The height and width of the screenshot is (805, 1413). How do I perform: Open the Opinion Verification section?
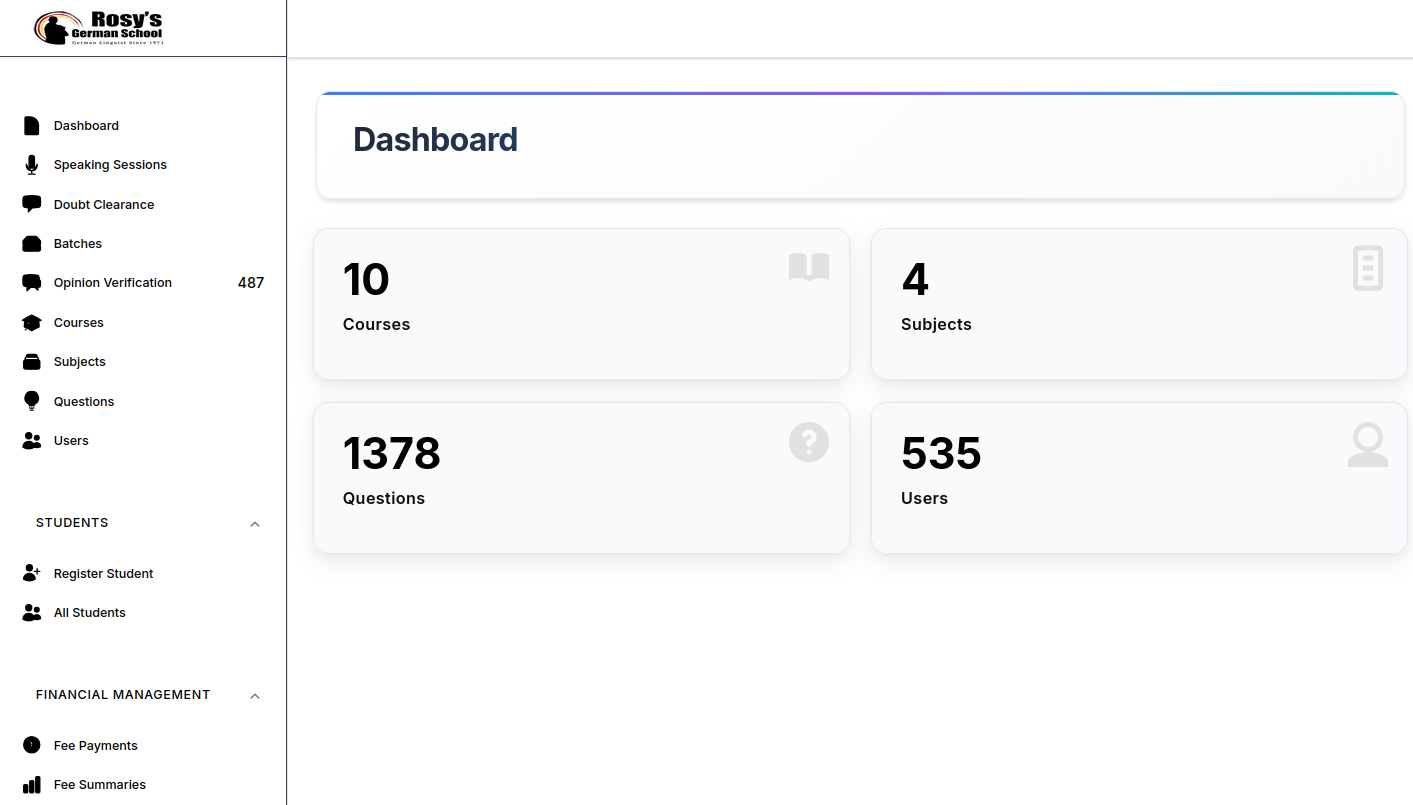[112, 282]
